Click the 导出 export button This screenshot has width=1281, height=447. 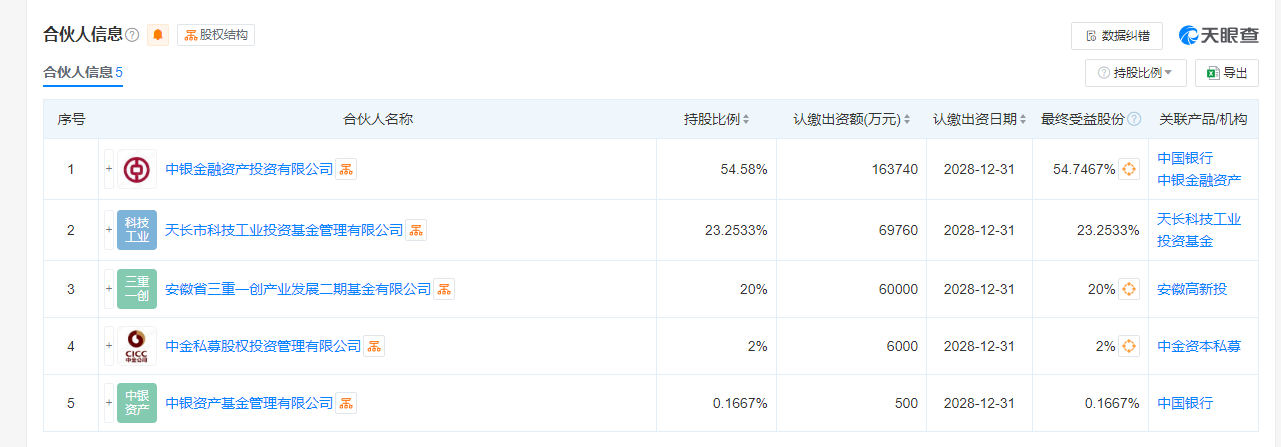click(x=1227, y=73)
